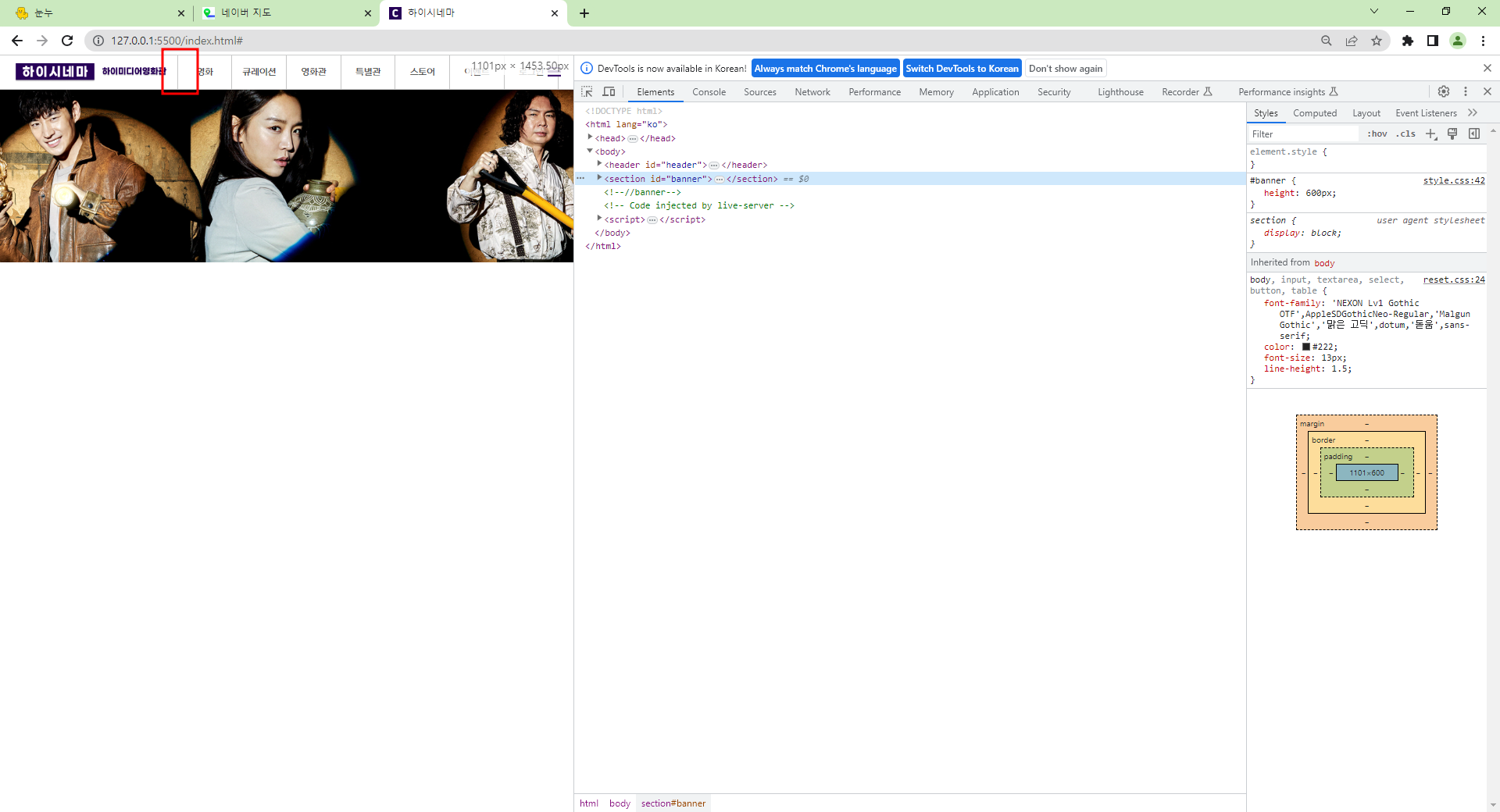
Task: Open the Console panel tab
Action: pos(709,92)
